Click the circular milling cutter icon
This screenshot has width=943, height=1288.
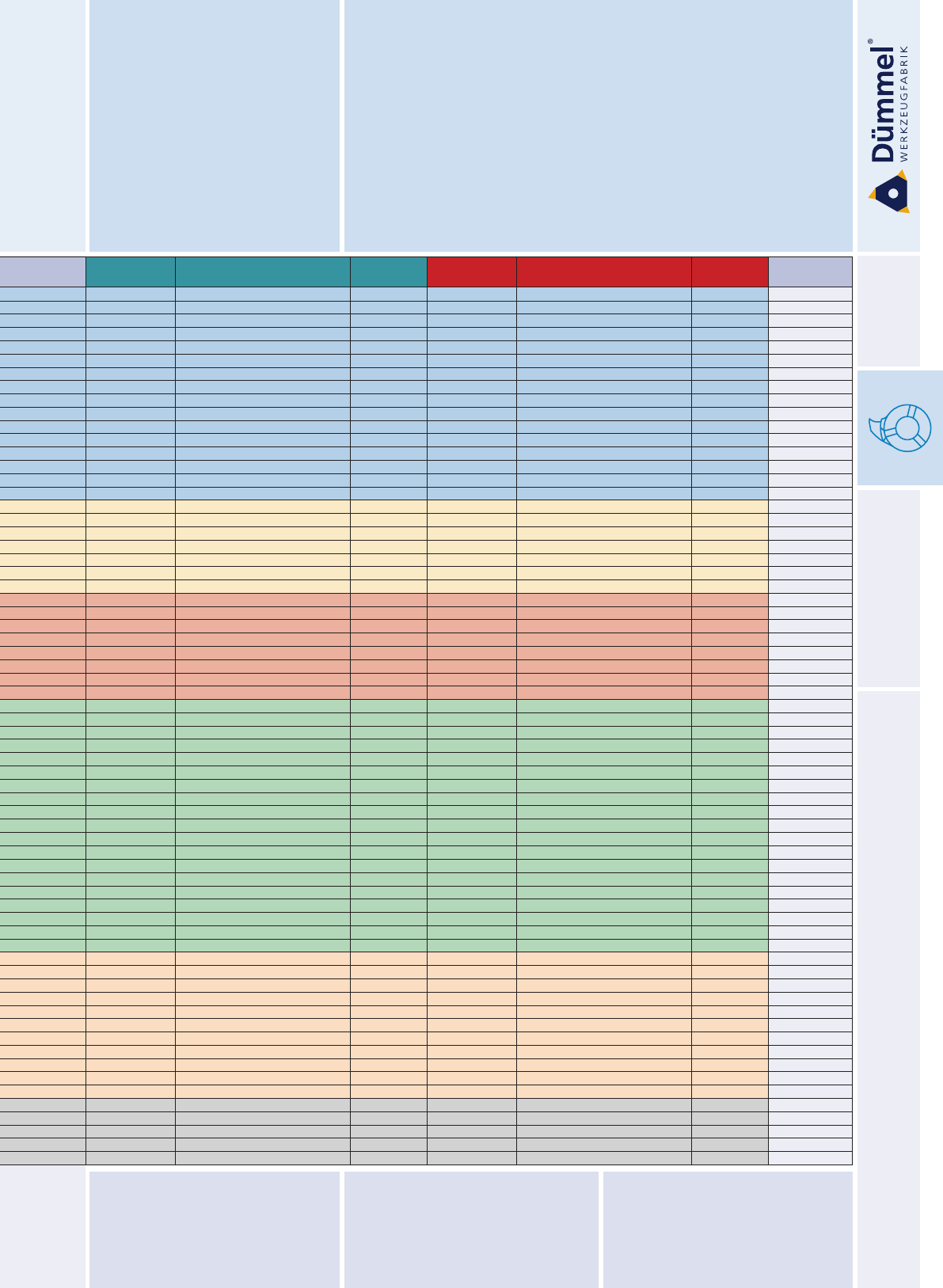[900, 427]
